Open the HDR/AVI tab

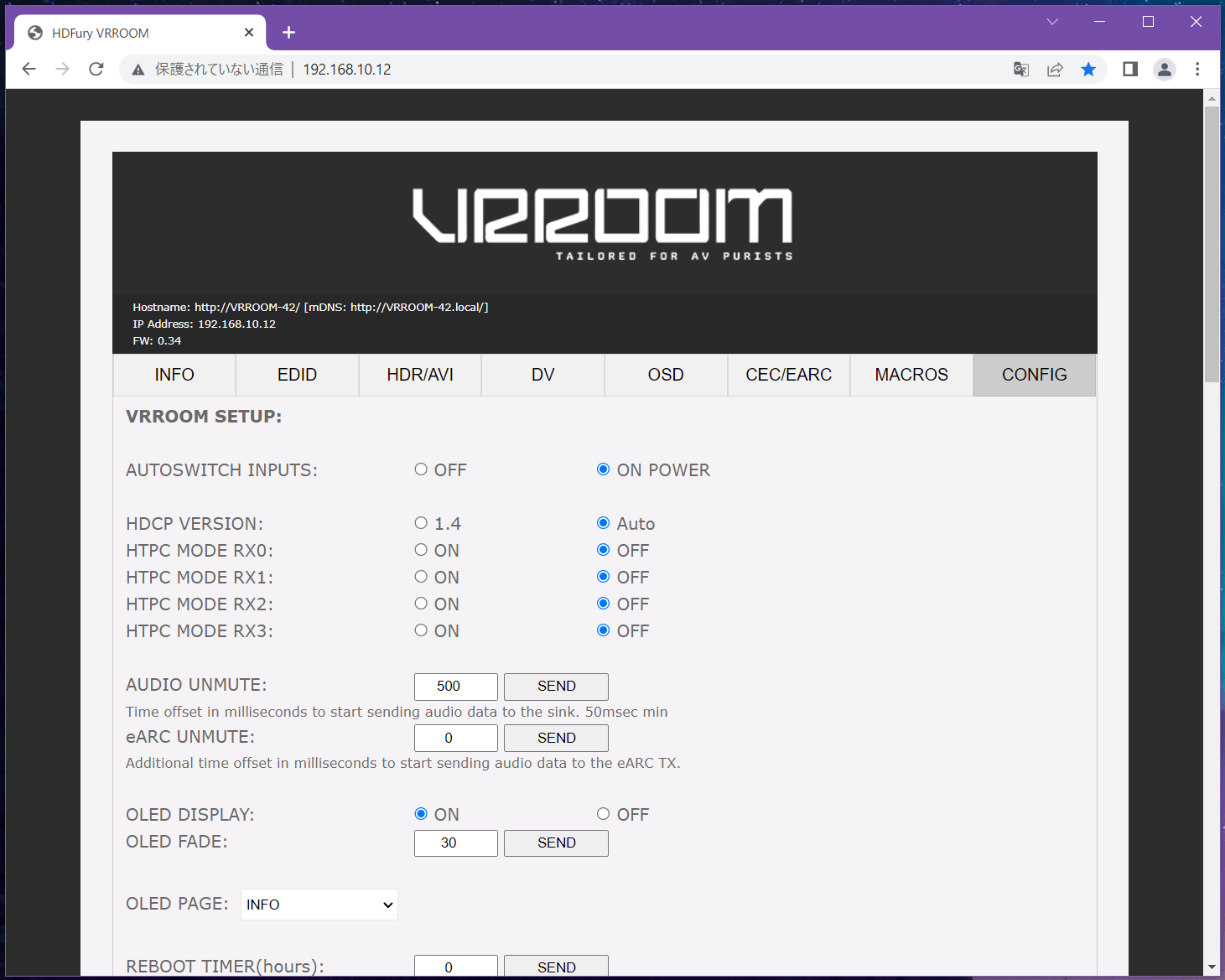(x=420, y=375)
